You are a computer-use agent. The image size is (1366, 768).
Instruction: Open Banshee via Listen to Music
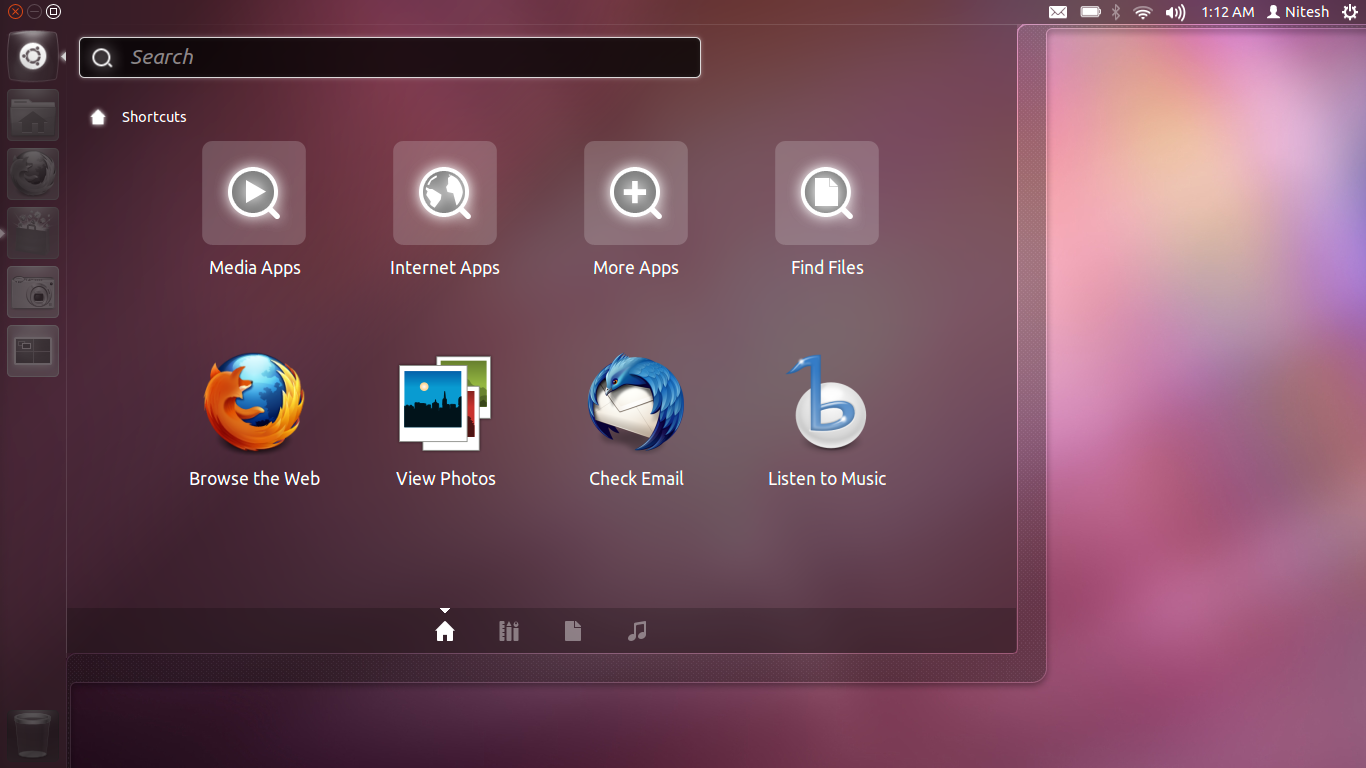click(x=827, y=403)
